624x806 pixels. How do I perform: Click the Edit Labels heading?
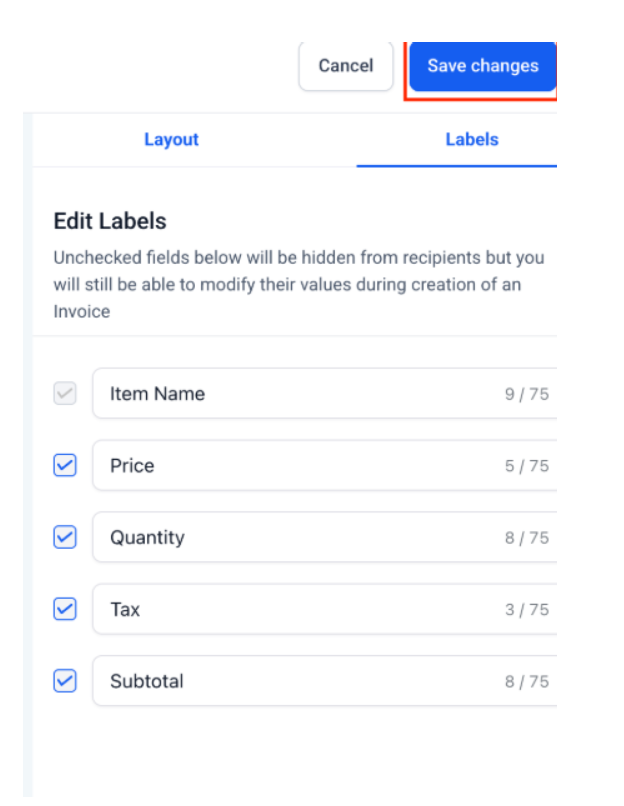click(x=110, y=222)
